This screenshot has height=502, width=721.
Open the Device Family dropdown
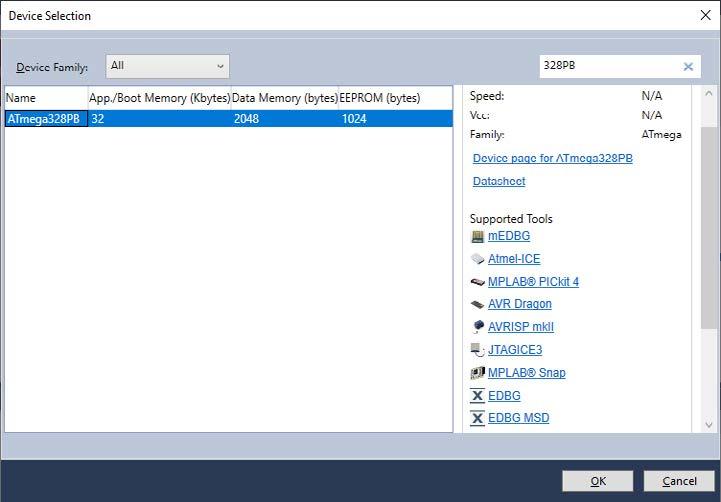tap(167, 66)
